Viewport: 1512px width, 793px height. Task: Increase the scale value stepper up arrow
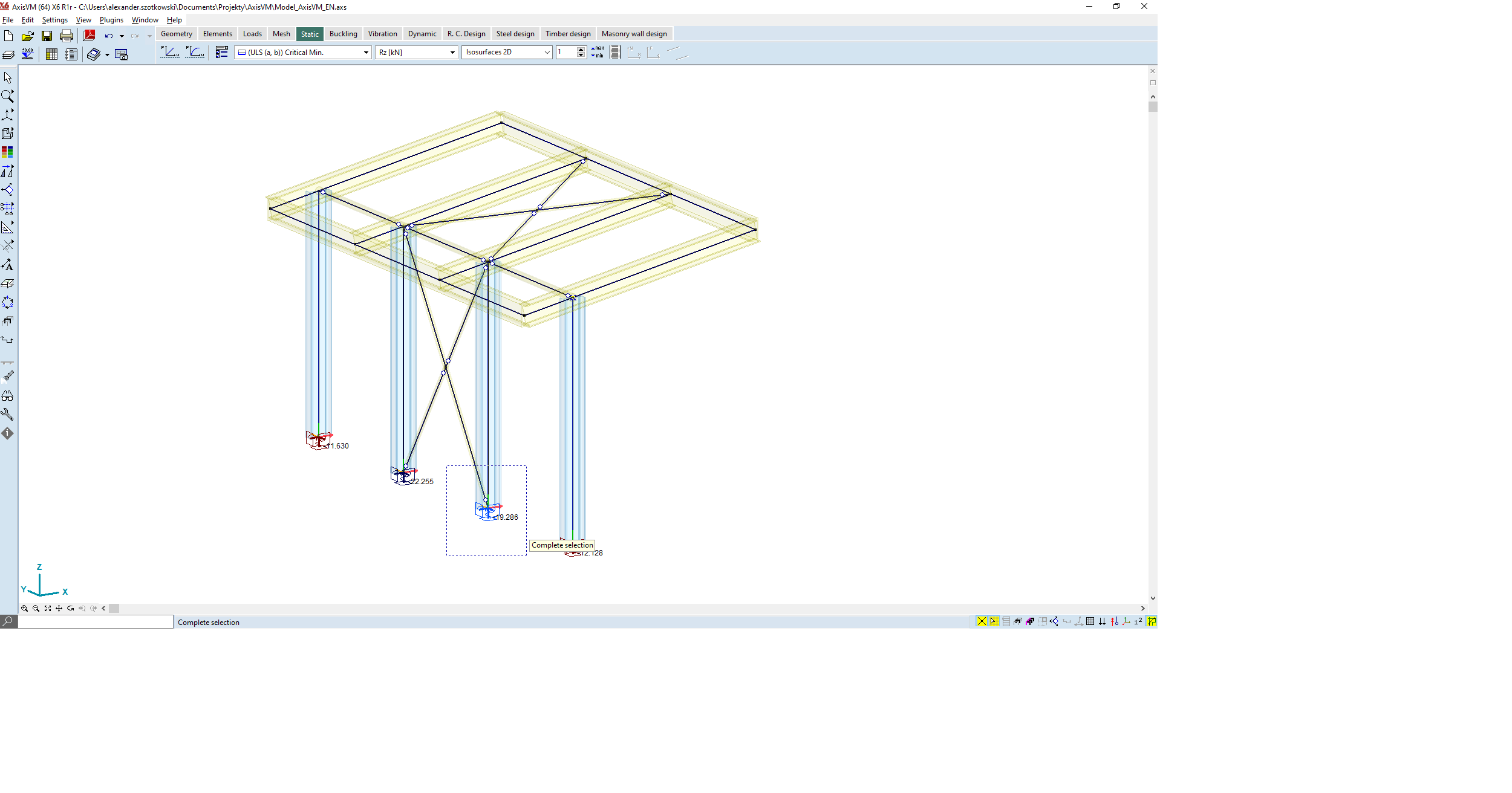[x=581, y=50]
